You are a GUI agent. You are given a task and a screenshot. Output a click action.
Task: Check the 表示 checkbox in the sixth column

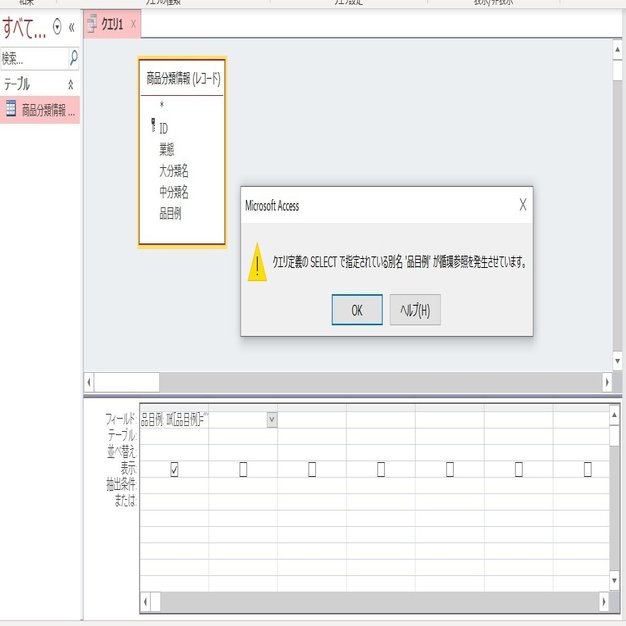(519, 470)
